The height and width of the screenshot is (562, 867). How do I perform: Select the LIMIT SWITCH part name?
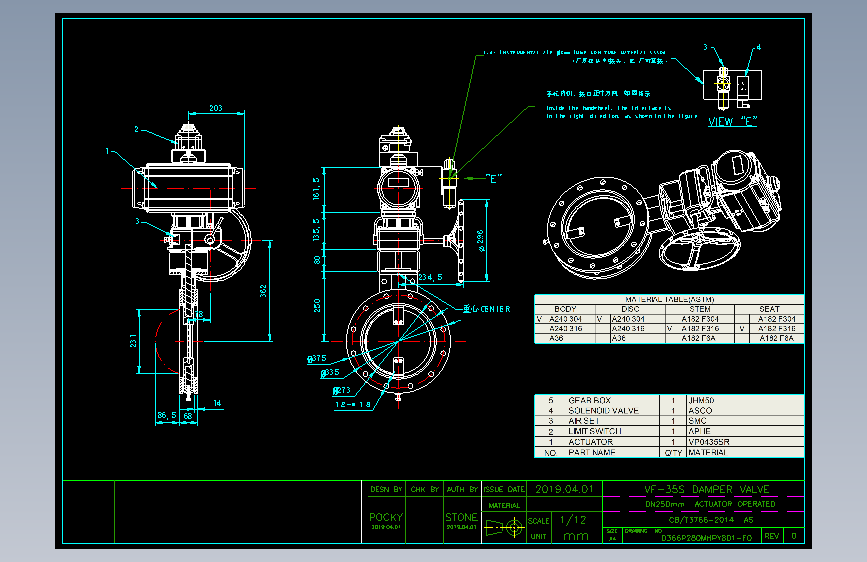(595, 431)
